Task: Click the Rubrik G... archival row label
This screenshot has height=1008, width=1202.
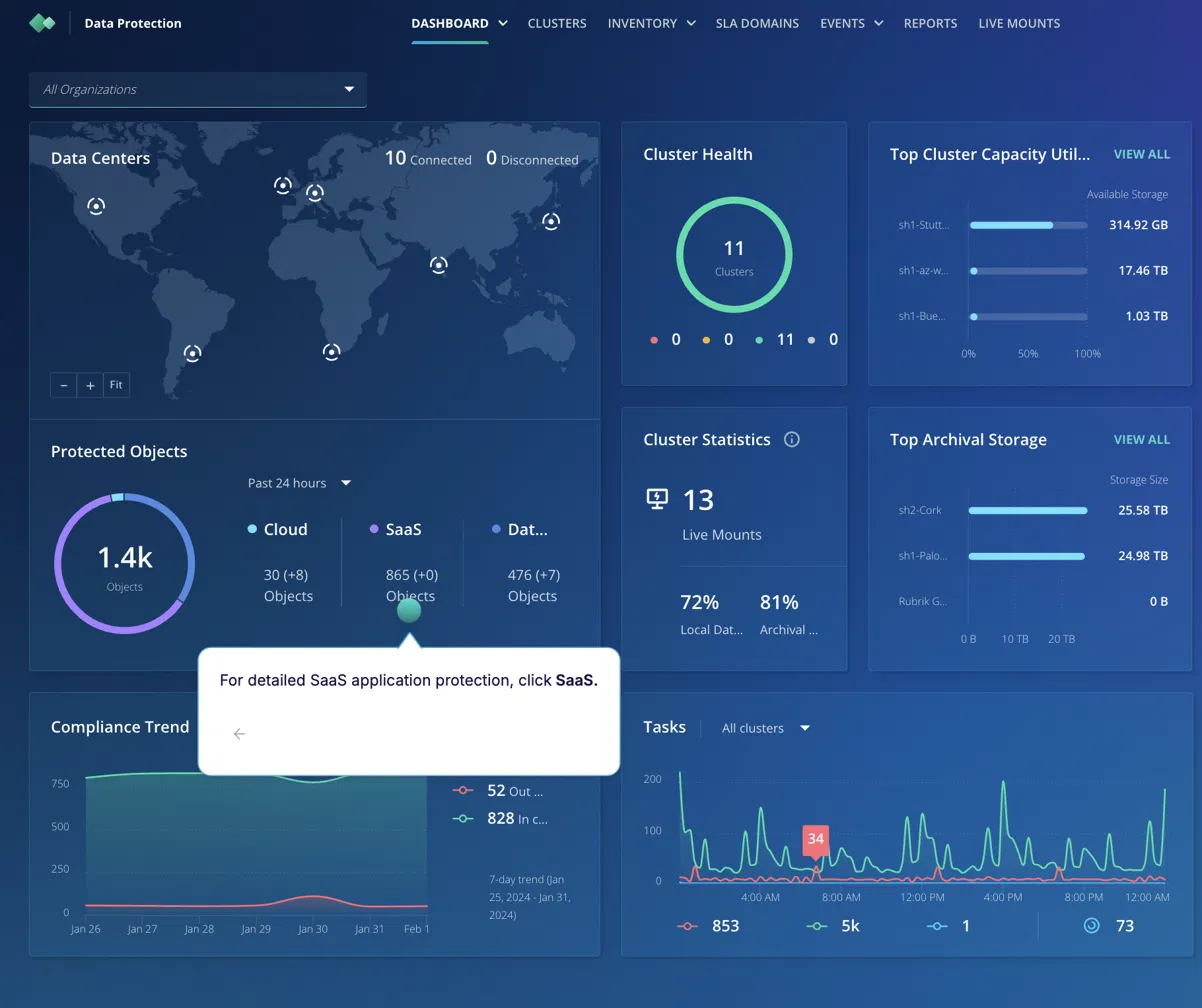Action: tap(923, 601)
